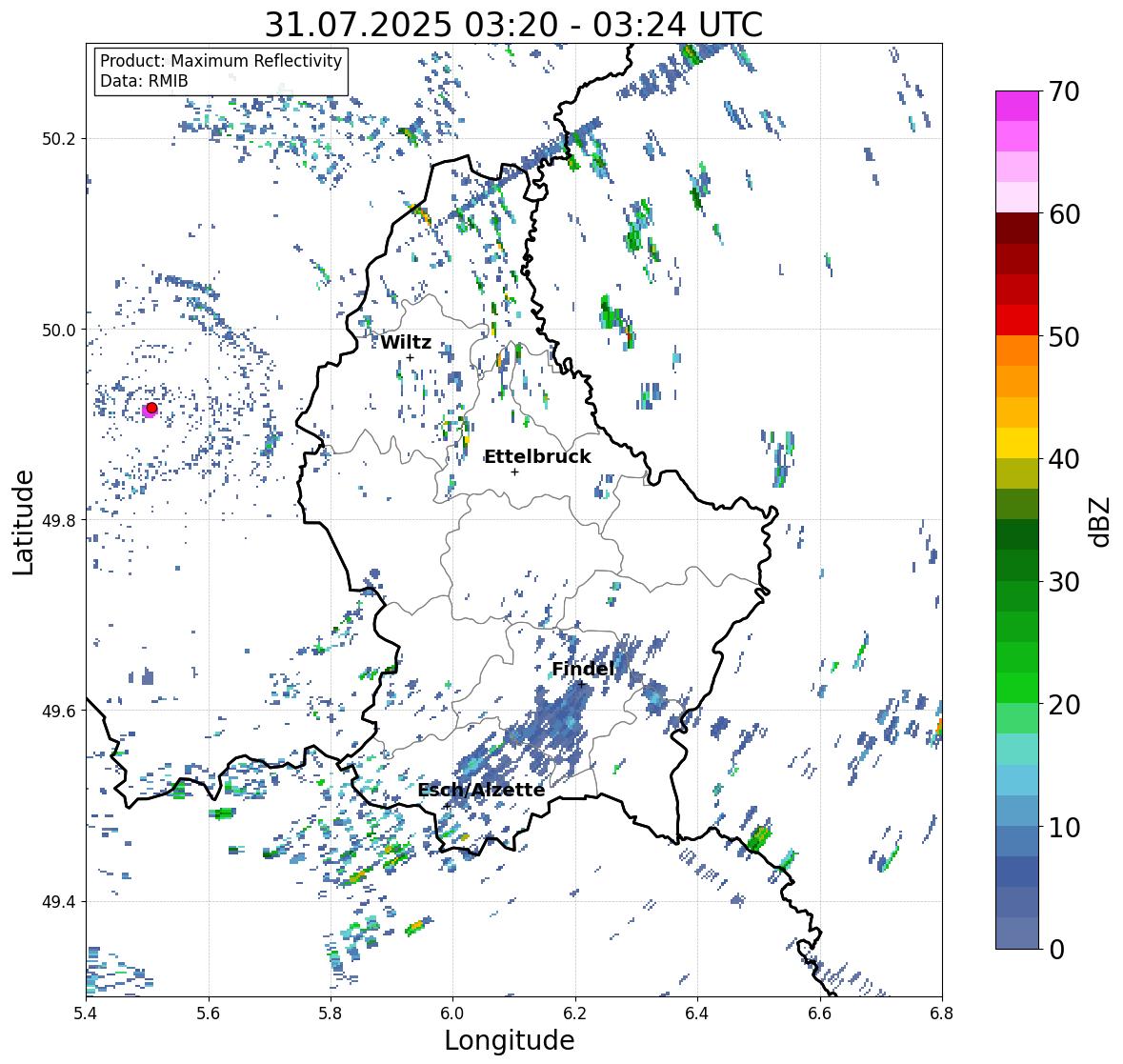Viewport: 1123px width, 1064px height.
Task: Click the 70 tick on the colorbar
Action: click(x=1064, y=91)
